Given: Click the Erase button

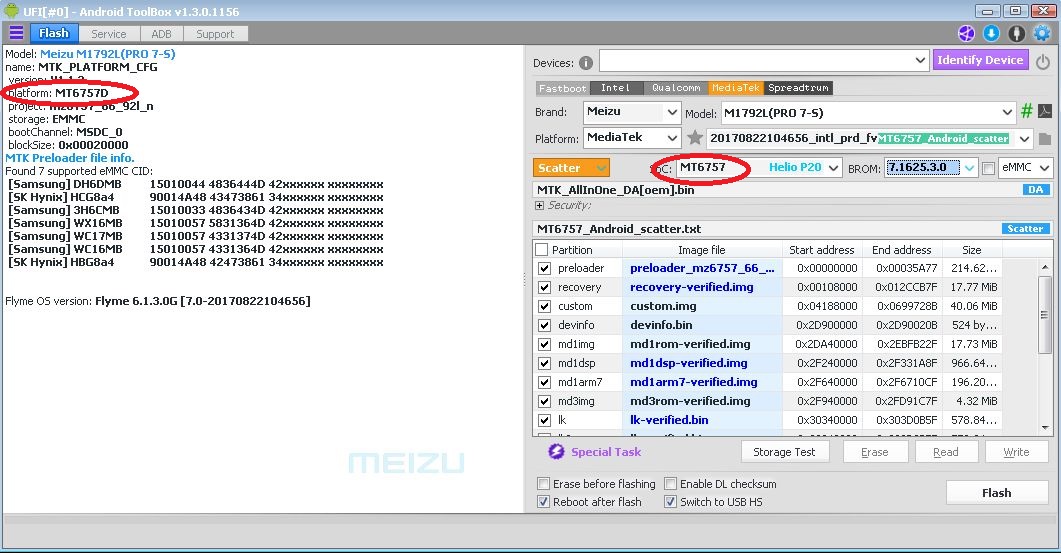Looking at the screenshot, I should [874, 452].
